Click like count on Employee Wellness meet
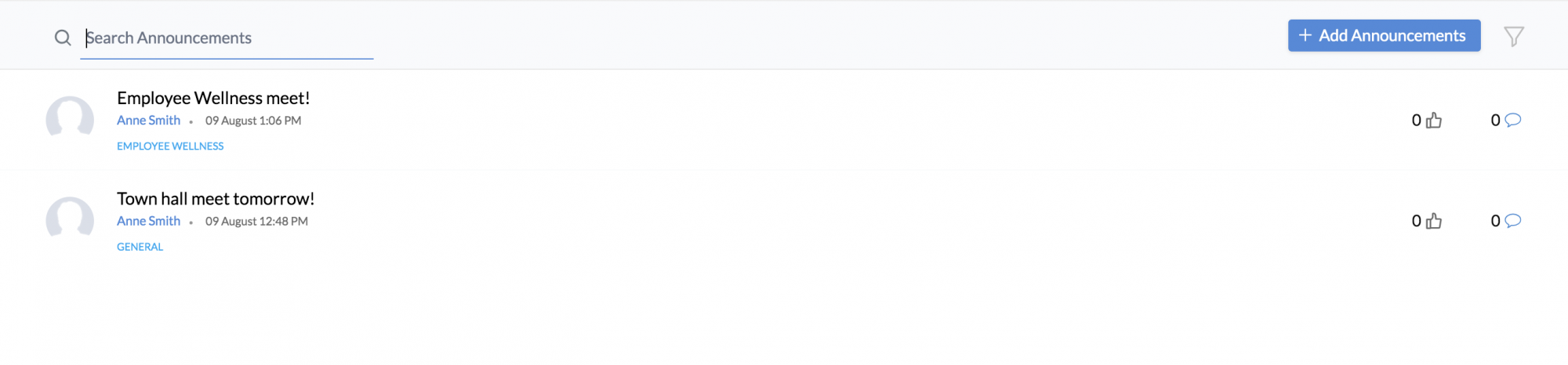The height and width of the screenshot is (365, 1568). pos(1417,120)
